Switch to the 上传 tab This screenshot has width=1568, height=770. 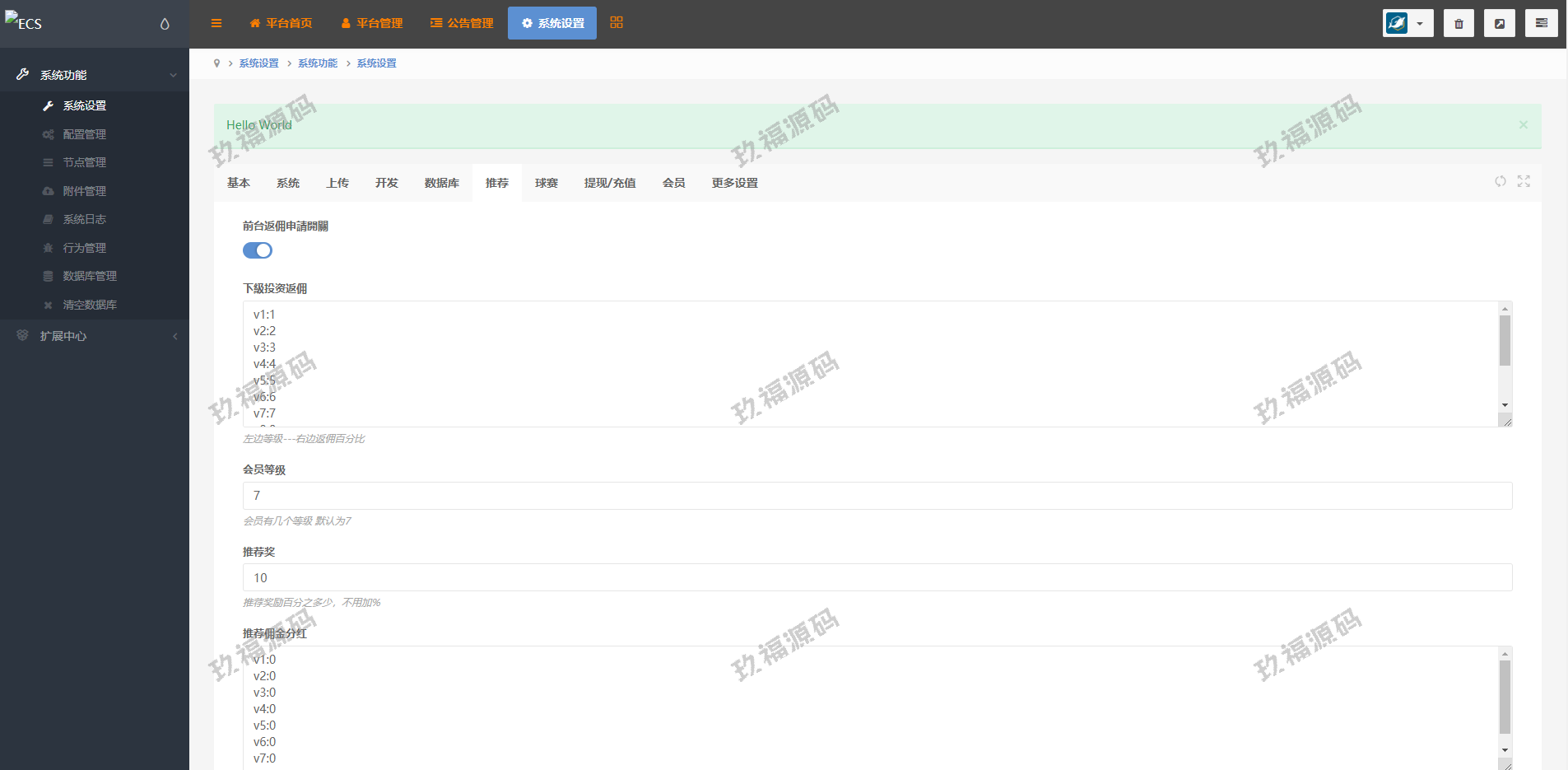click(337, 183)
